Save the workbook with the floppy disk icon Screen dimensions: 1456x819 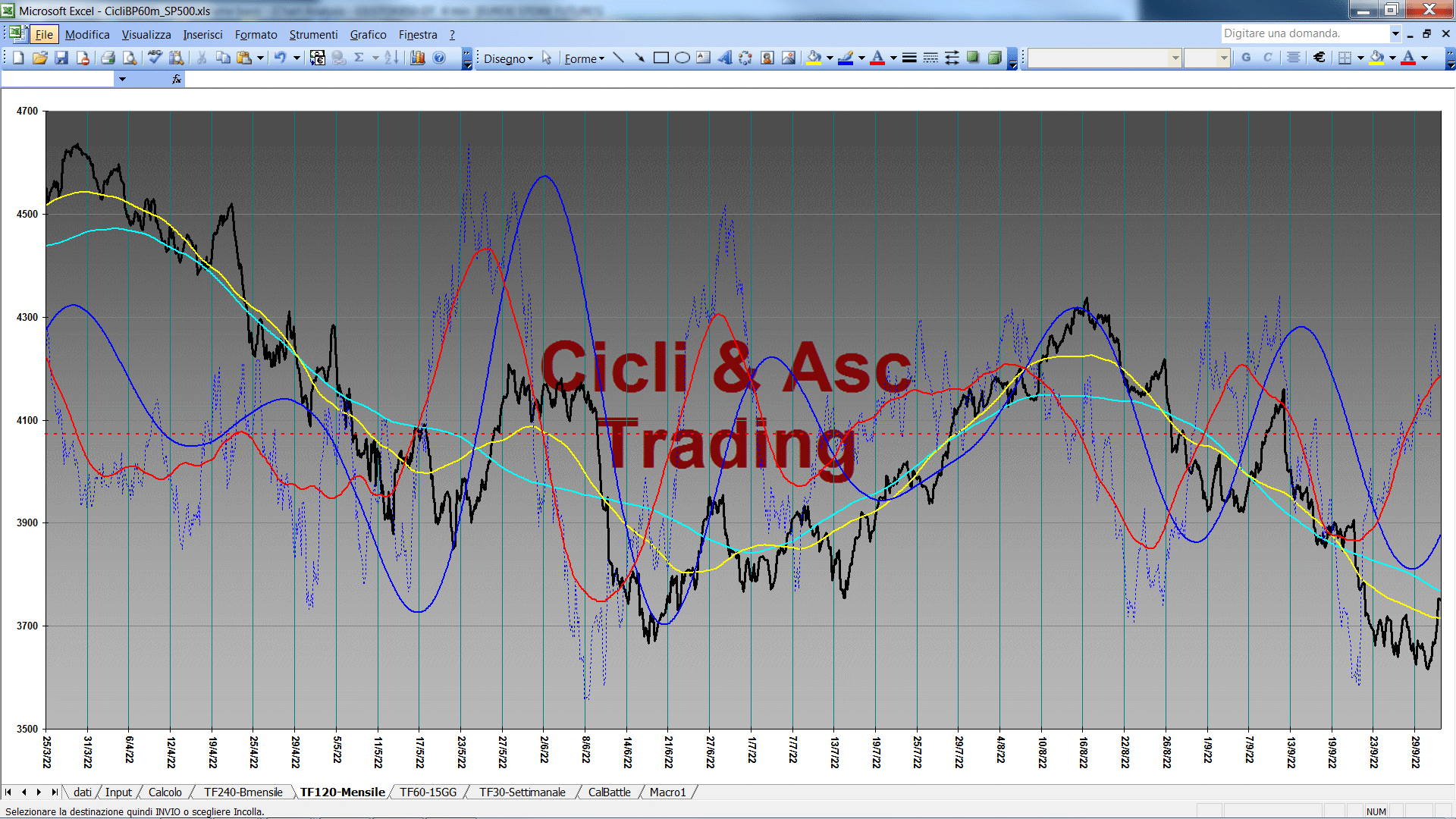click(x=62, y=58)
